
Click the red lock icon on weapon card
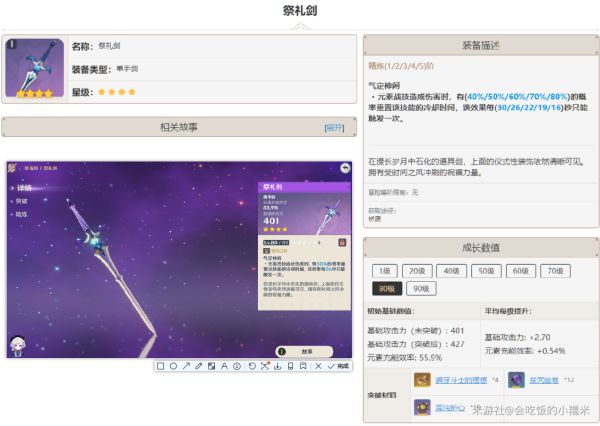(342, 242)
